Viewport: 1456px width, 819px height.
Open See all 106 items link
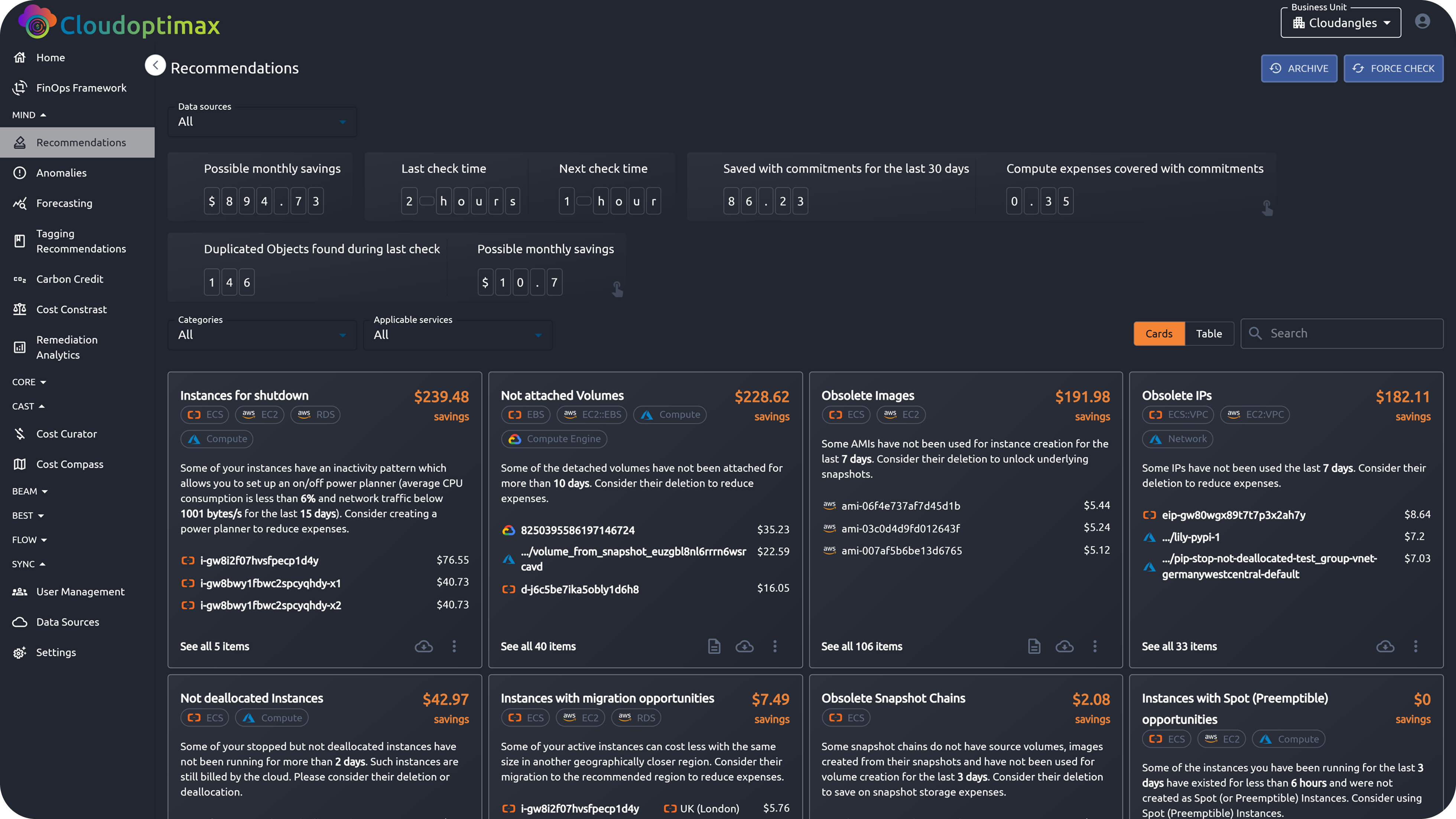(861, 646)
